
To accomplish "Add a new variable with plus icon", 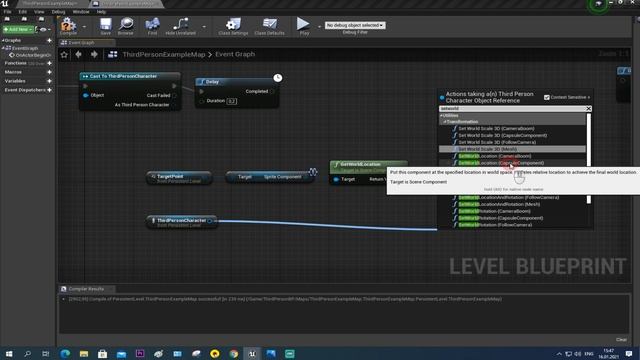I will pos(49,81).
